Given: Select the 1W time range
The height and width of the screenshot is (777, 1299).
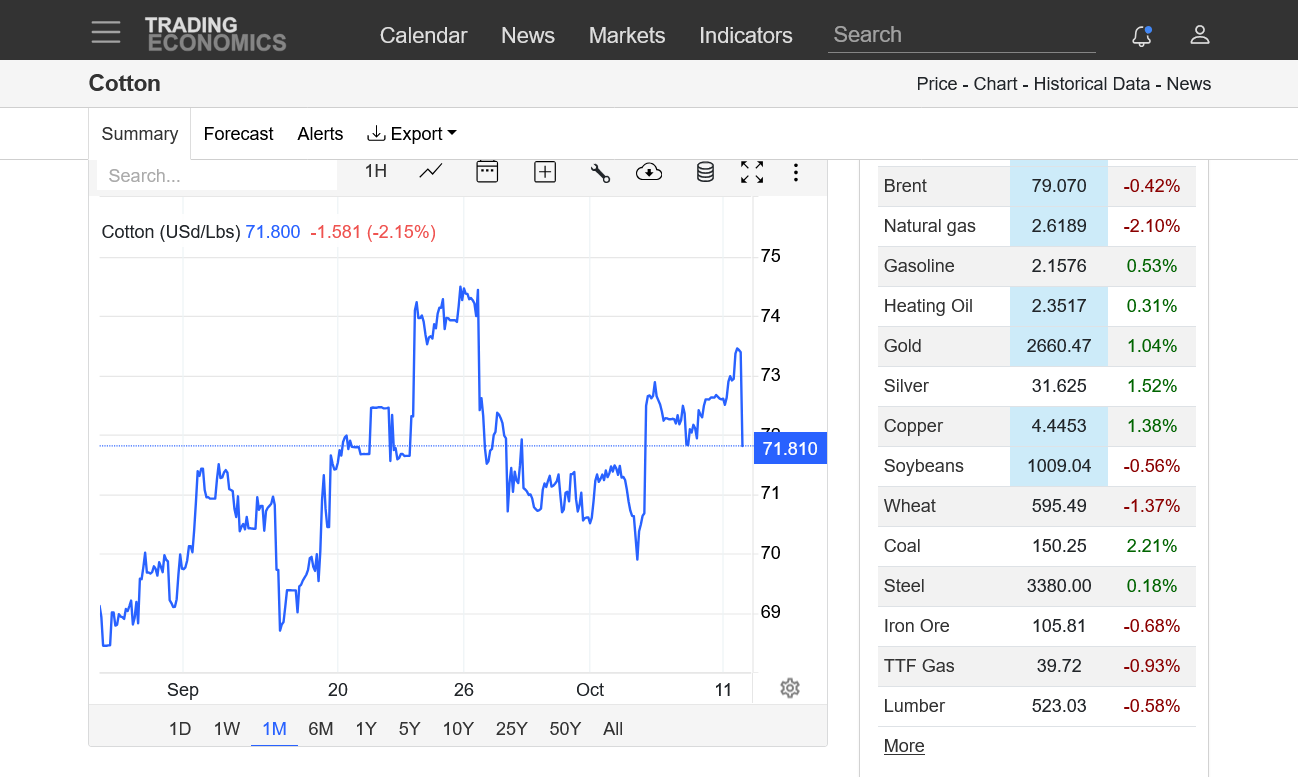Looking at the screenshot, I should [227, 729].
